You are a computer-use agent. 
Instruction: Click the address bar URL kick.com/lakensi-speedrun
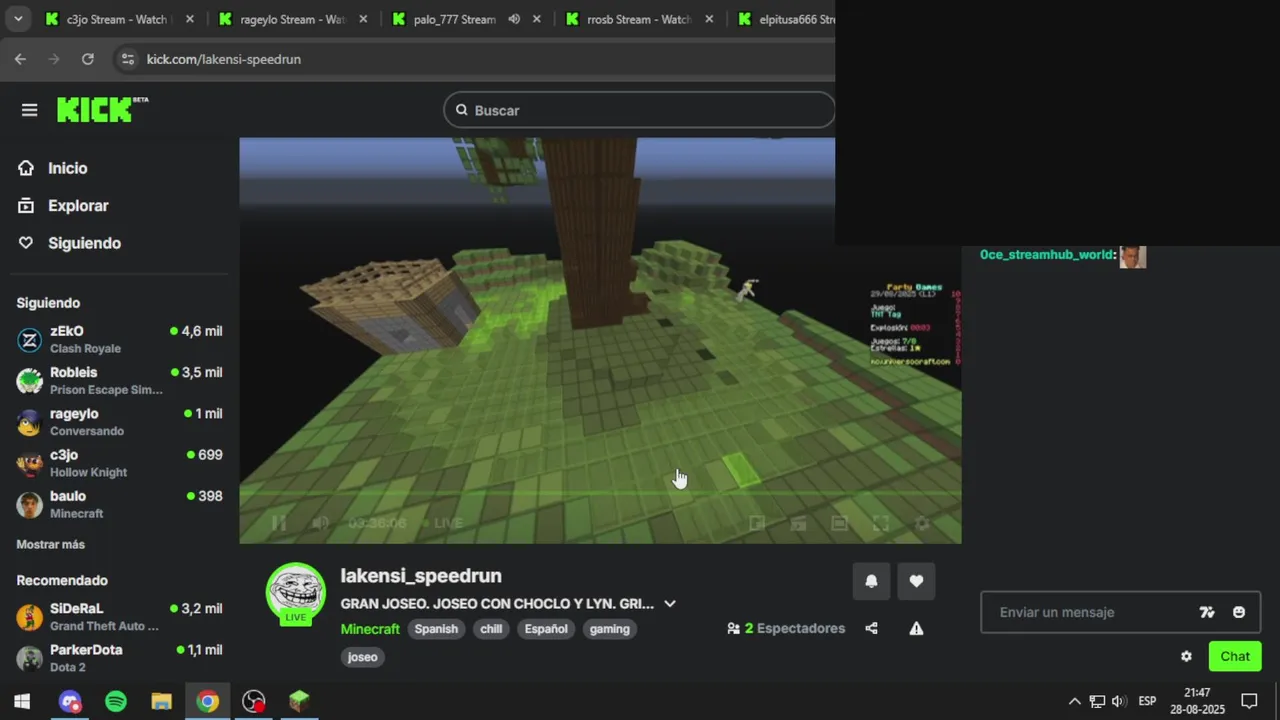tap(224, 59)
